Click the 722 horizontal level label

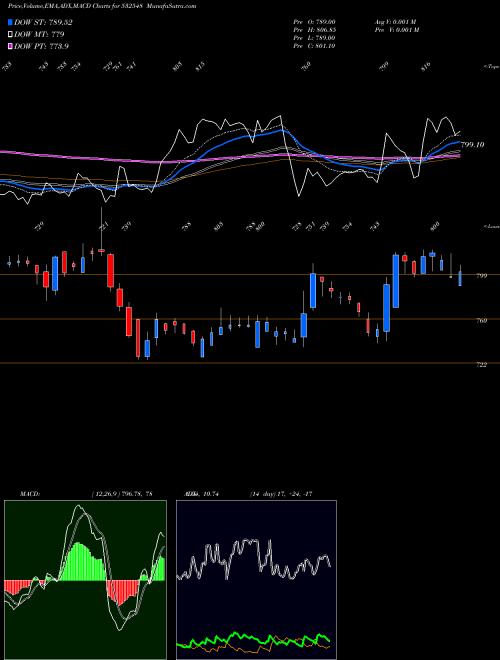coord(481,365)
